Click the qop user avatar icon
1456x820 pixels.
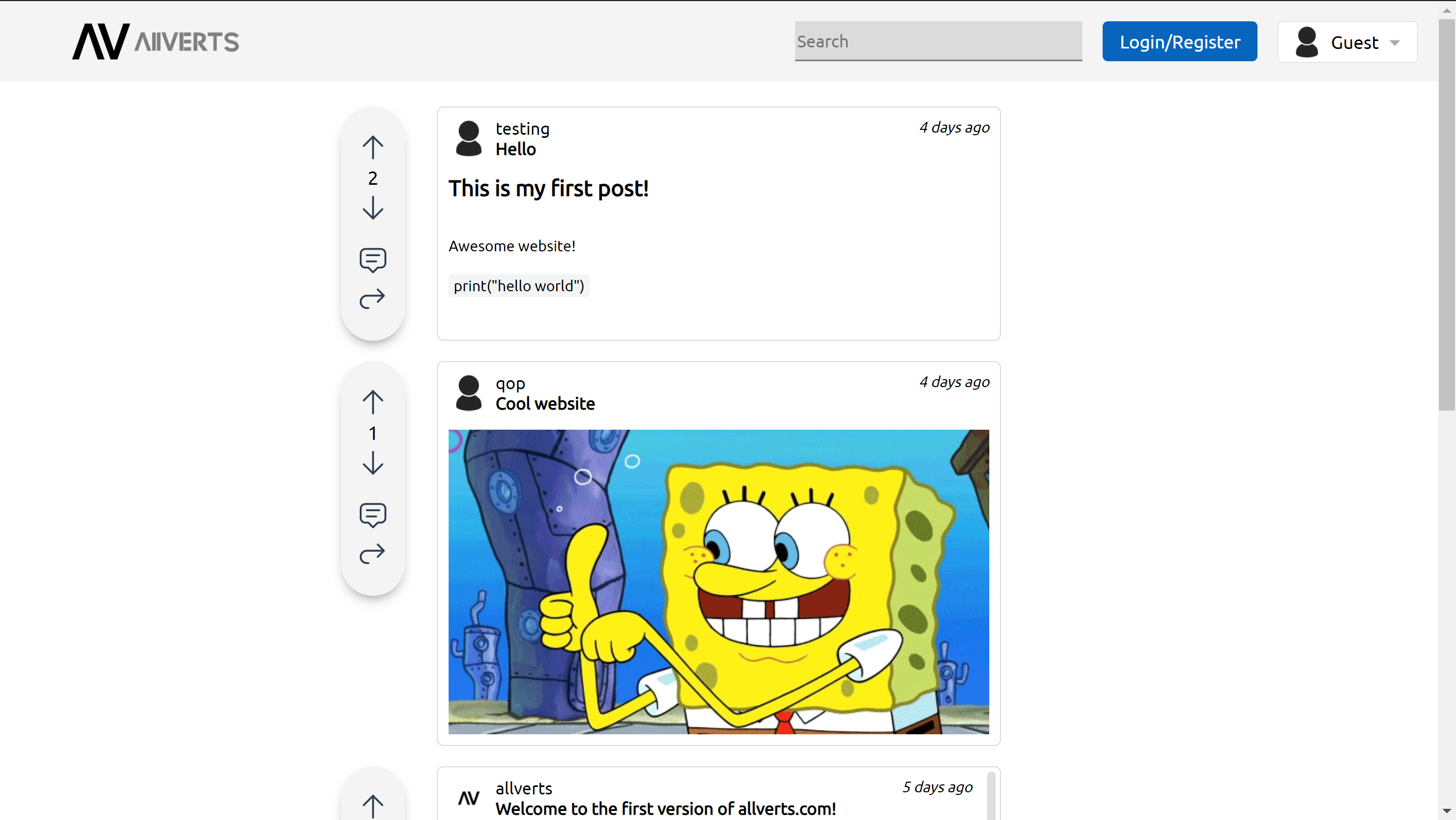(x=468, y=392)
